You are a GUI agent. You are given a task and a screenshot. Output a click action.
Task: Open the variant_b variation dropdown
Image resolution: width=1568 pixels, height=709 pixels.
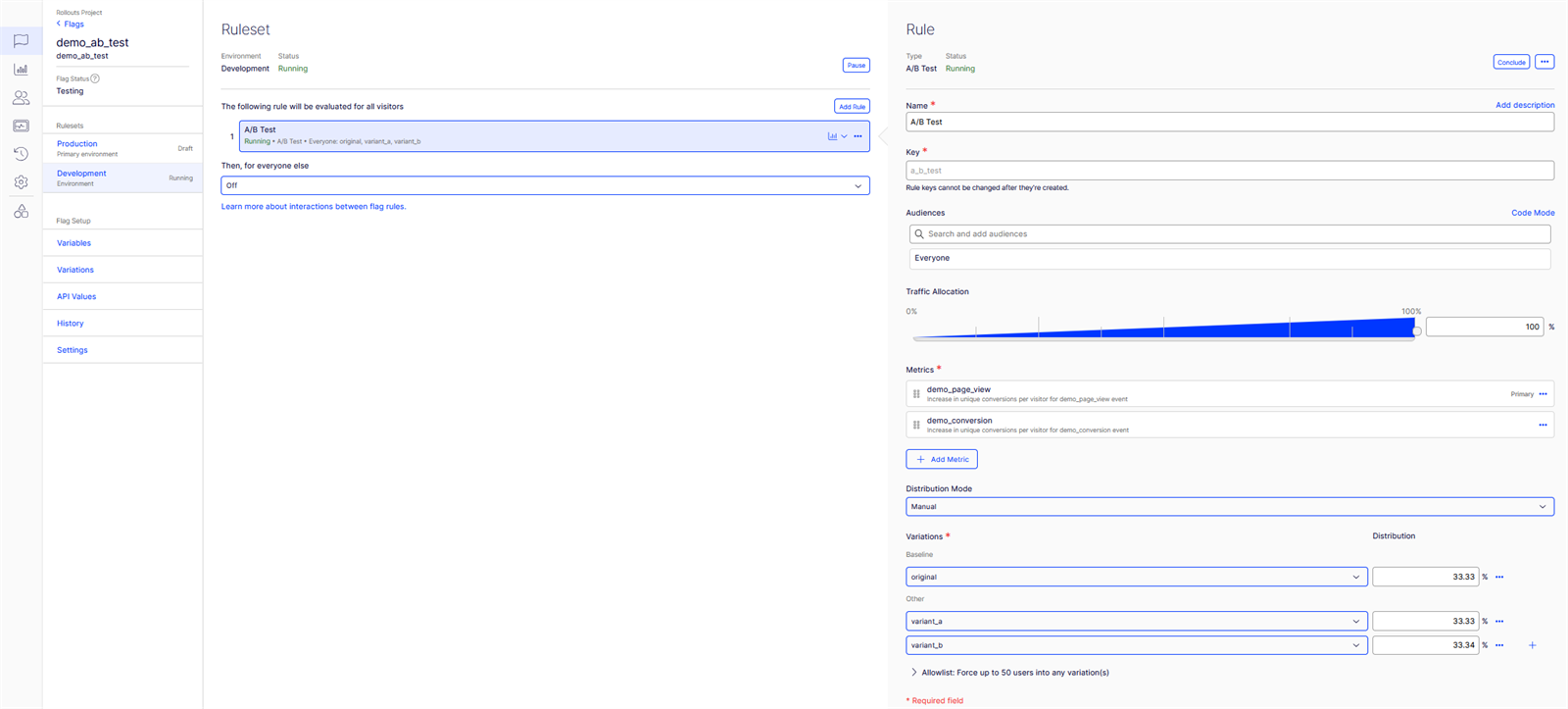(1136, 645)
